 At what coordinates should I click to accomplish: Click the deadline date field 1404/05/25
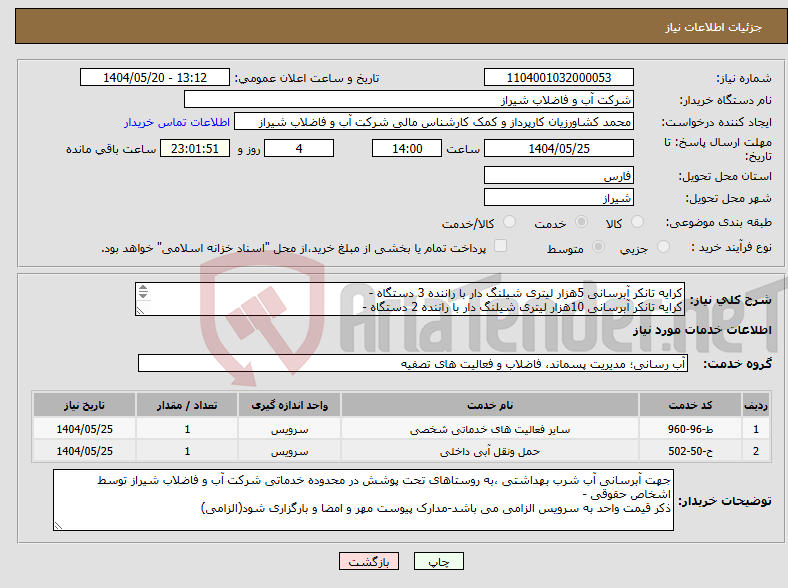(558, 148)
